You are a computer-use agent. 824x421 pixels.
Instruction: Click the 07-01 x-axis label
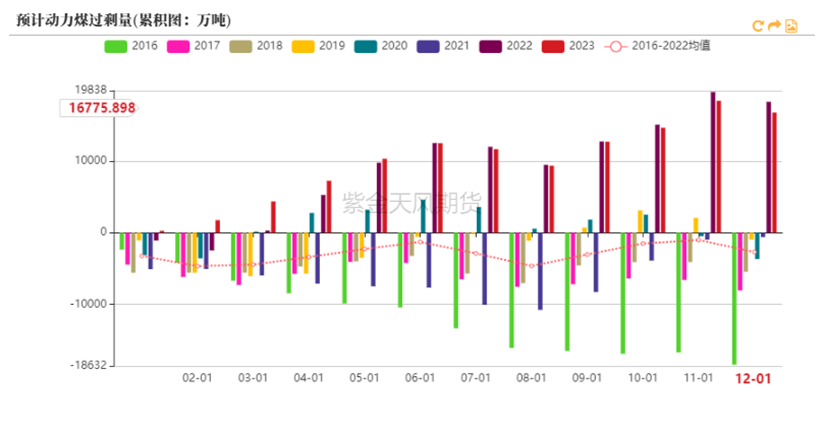coord(476,378)
